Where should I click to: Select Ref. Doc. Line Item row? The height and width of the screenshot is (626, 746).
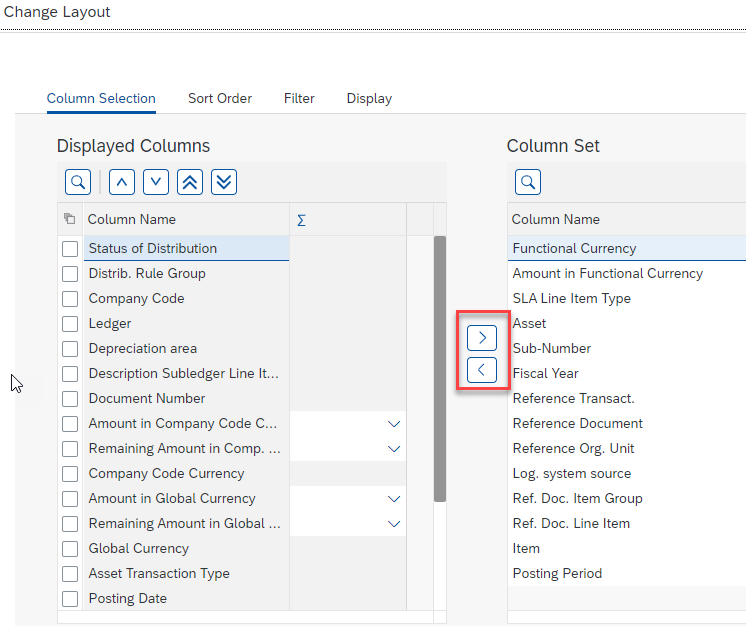[x=627, y=523]
